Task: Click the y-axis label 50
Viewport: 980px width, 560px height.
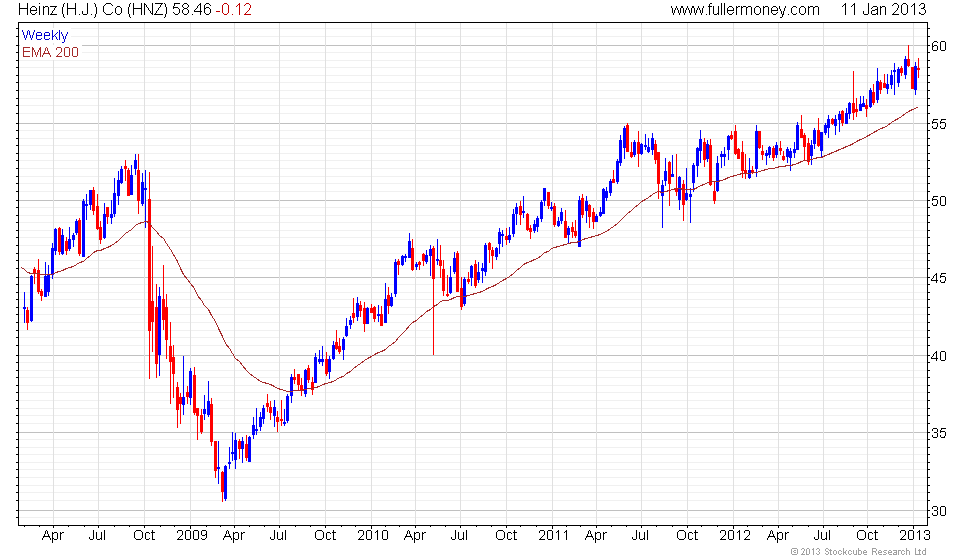Action: coord(939,201)
